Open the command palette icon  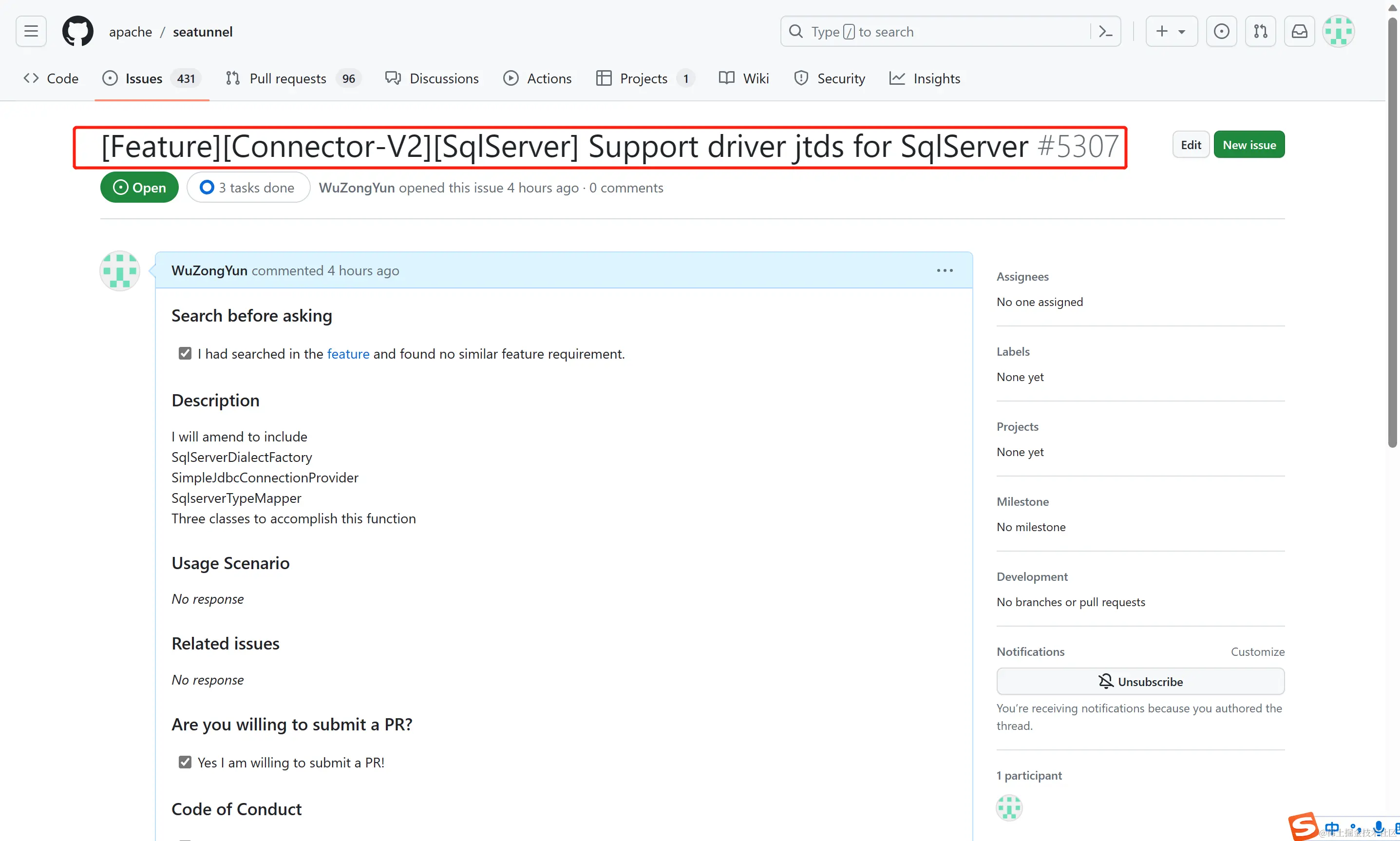click(x=1105, y=31)
